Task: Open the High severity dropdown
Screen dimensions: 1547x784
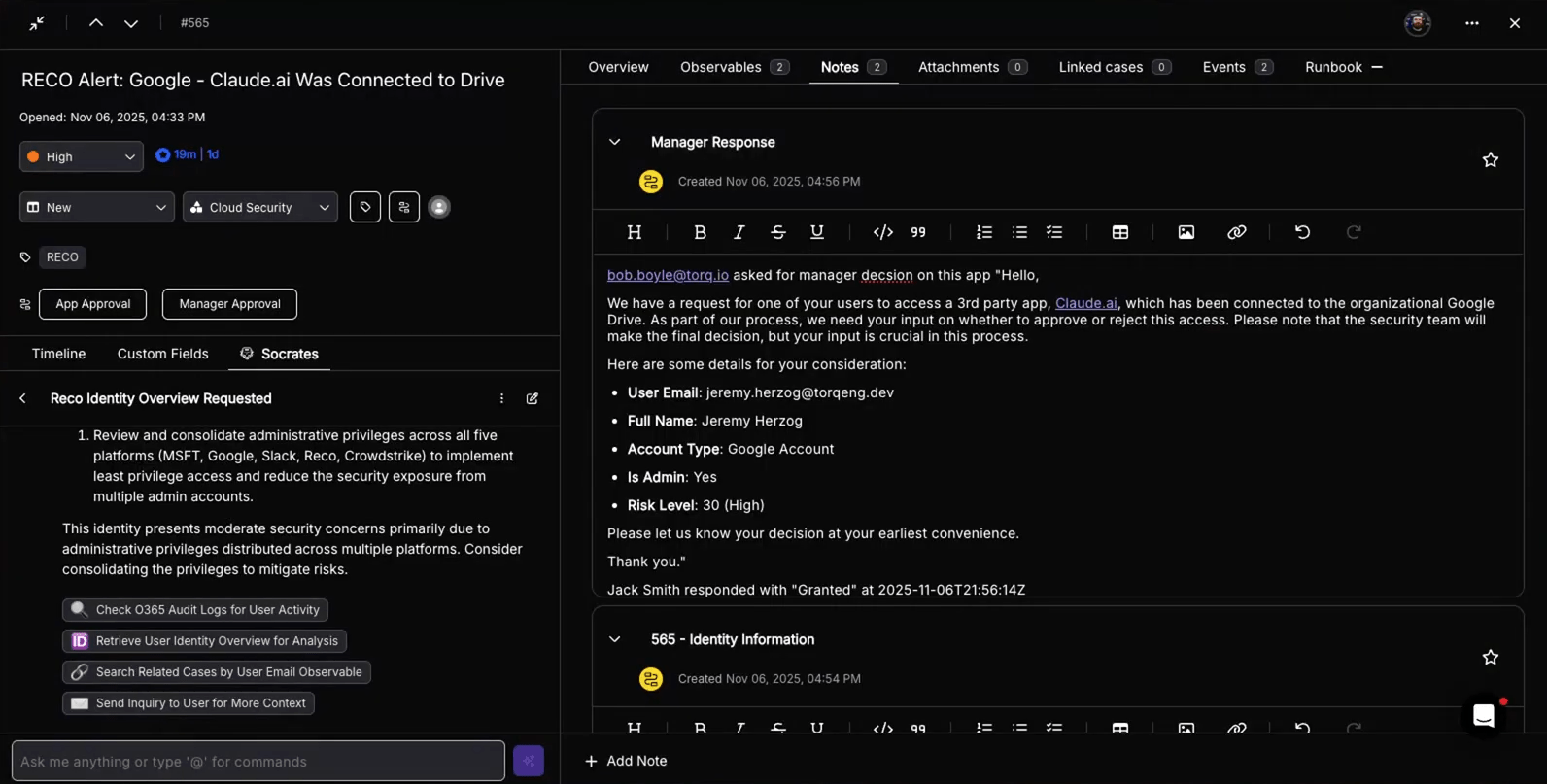Action: coord(82,156)
